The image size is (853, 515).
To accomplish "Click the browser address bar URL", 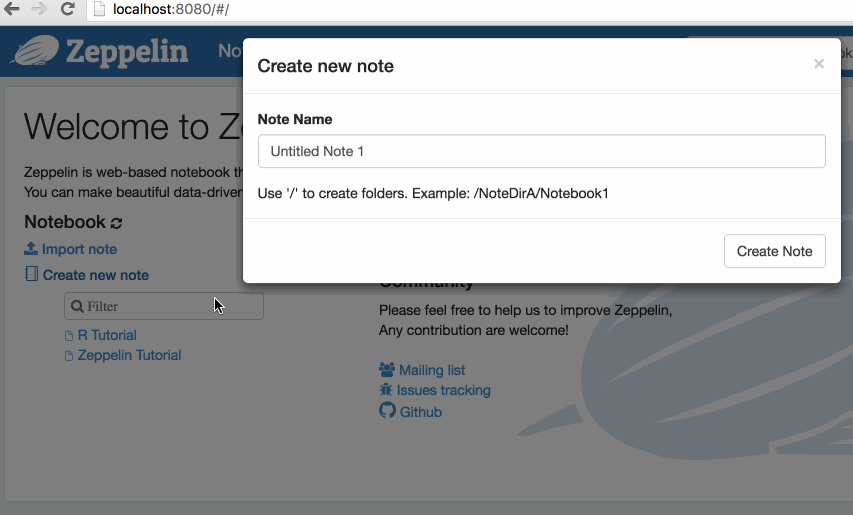I will (x=171, y=9).
